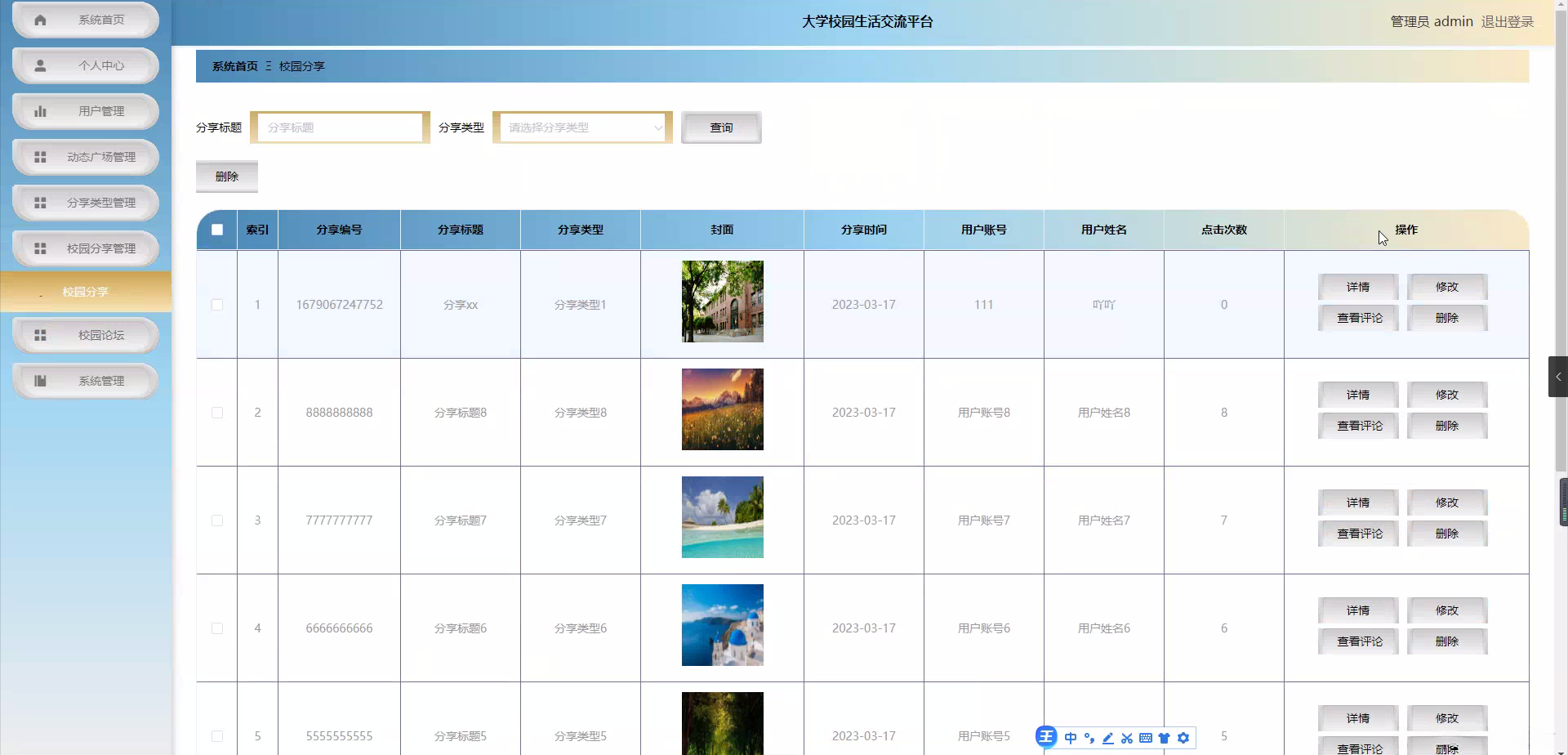
Task: Click 系统首页 in the breadcrumb
Action: pos(234,66)
